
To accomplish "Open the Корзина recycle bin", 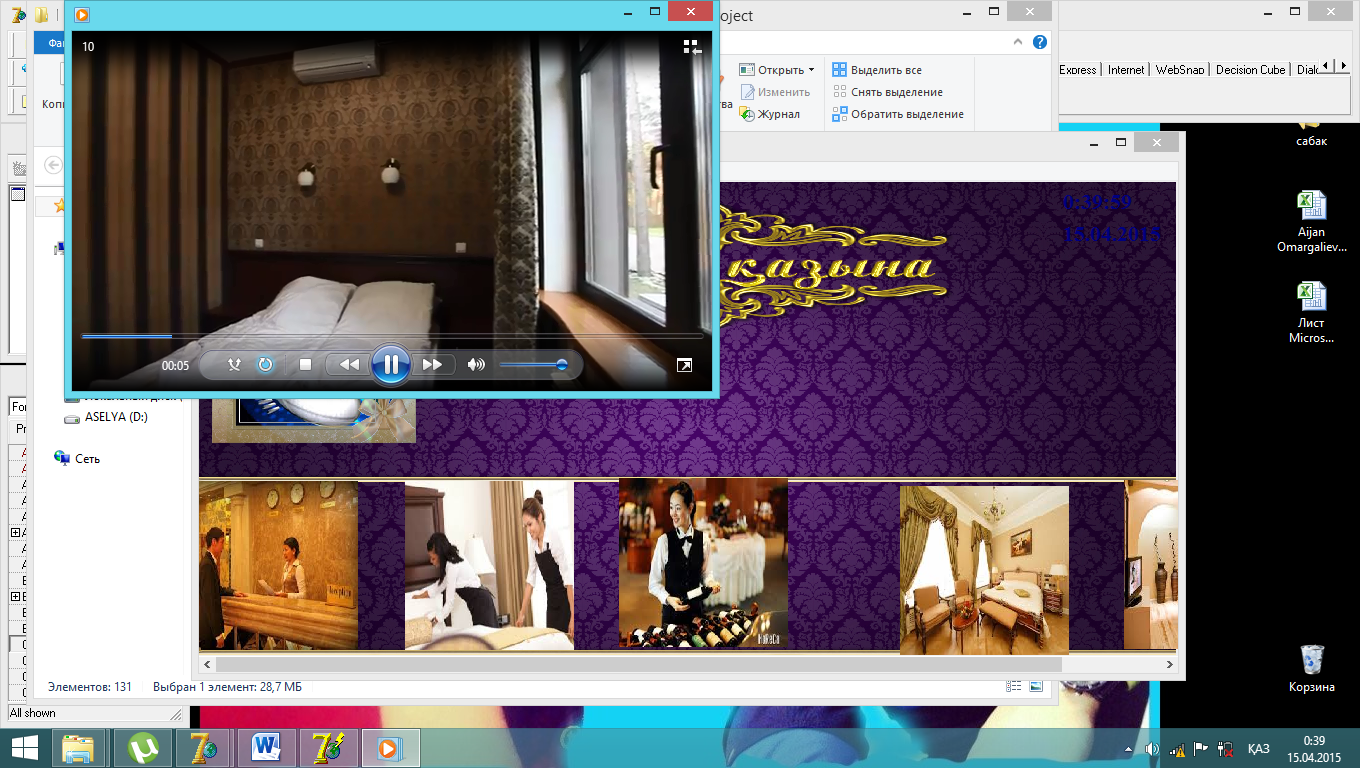I will (x=1311, y=668).
